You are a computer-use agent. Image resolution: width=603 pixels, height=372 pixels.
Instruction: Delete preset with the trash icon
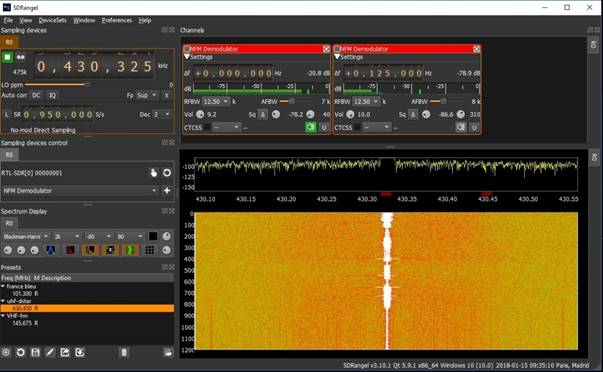click(124, 352)
